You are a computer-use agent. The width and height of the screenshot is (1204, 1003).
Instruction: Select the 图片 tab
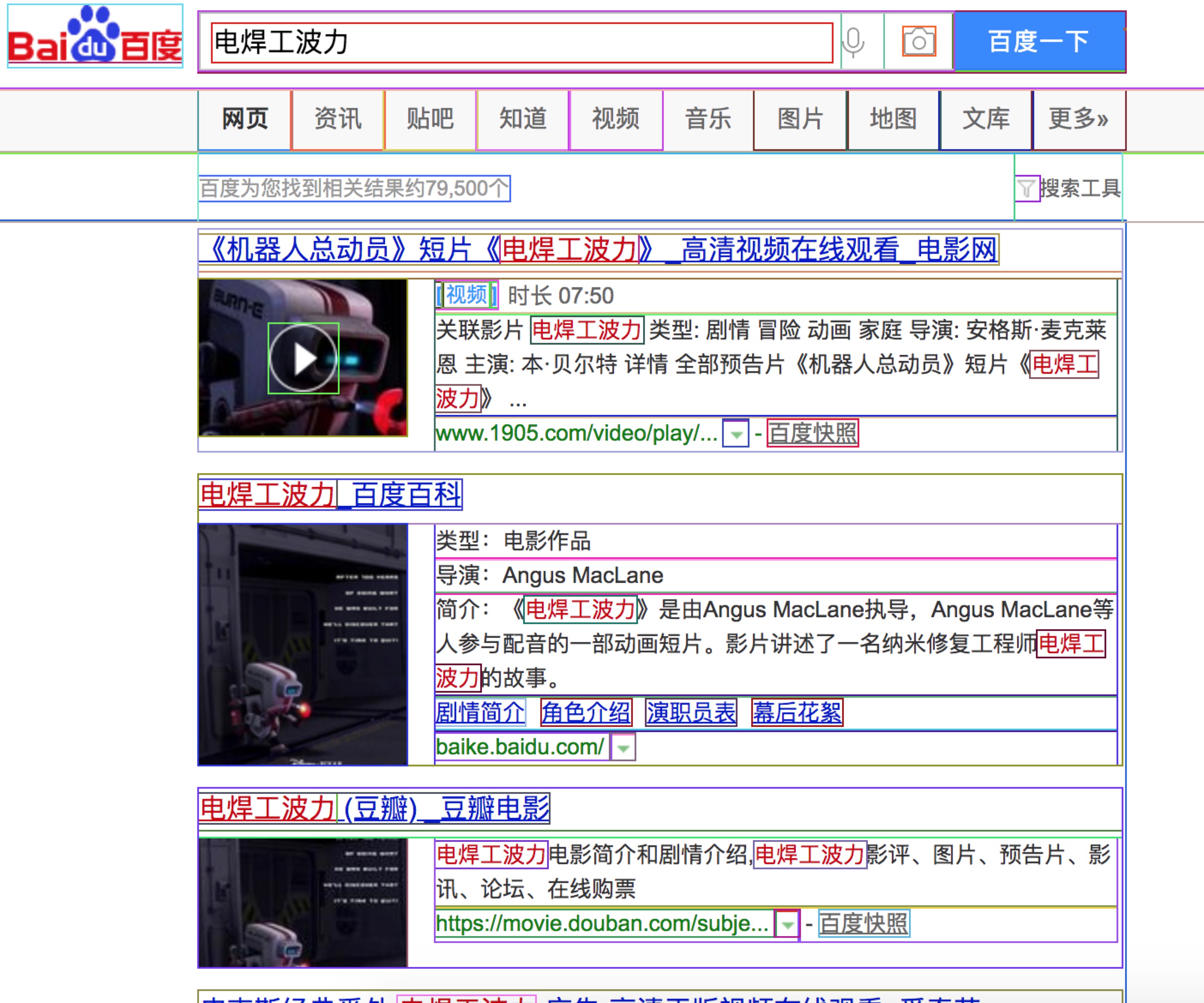(x=801, y=120)
